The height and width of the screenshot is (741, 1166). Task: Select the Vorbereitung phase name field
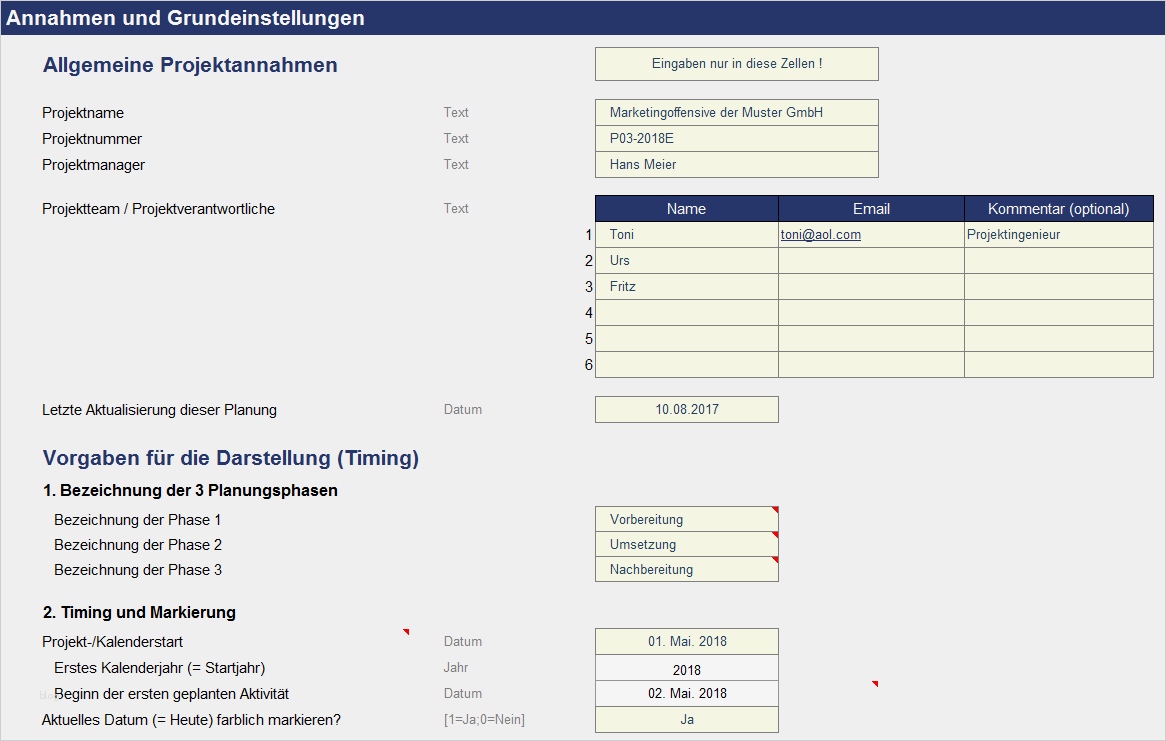tap(680, 518)
